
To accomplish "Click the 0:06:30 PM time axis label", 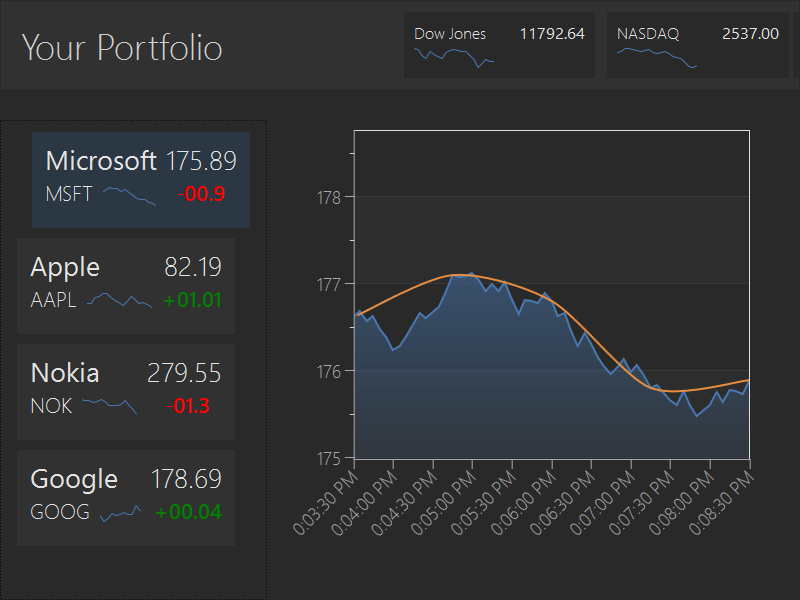I will coord(562,503).
